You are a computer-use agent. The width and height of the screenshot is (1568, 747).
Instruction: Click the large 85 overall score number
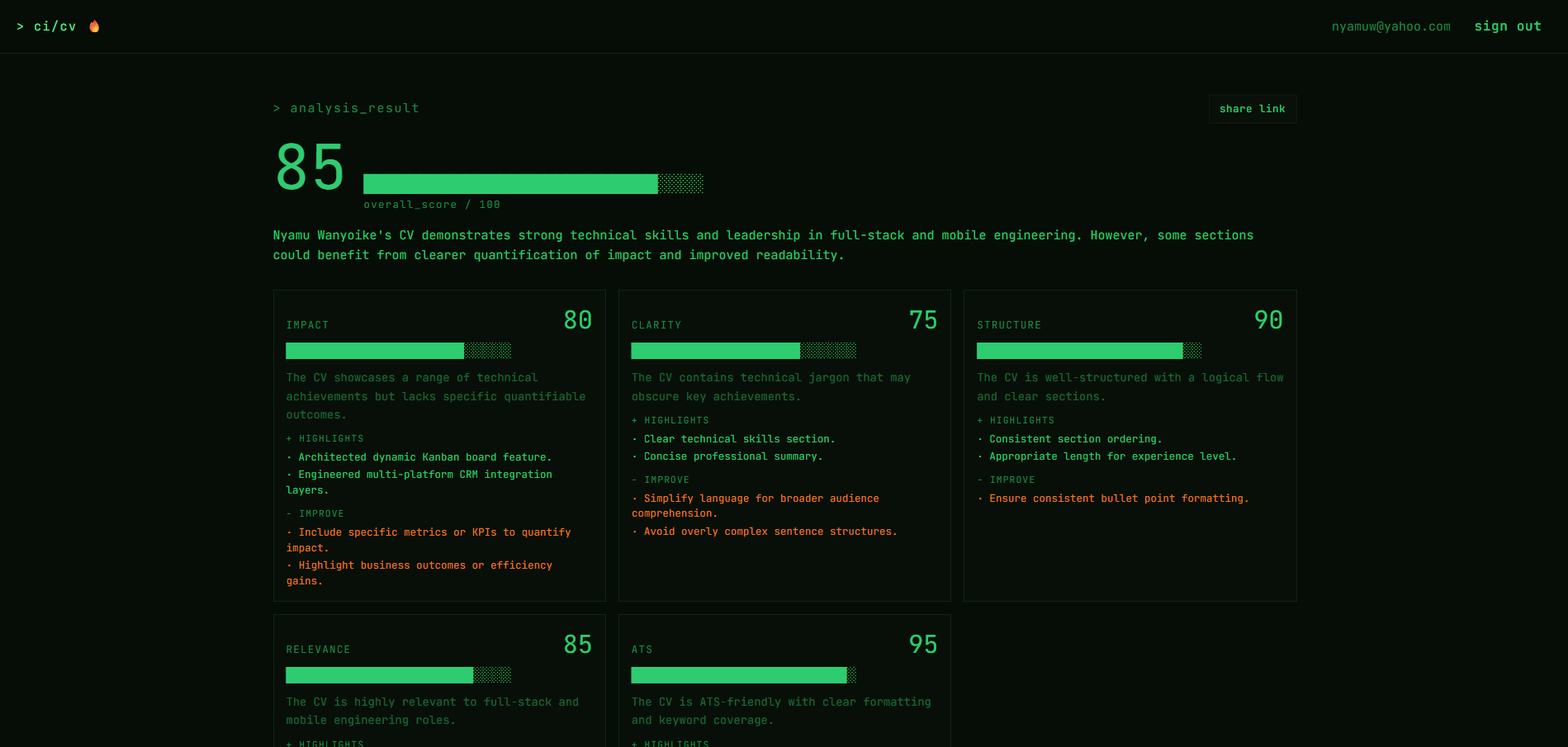pyautogui.click(x=310, y=168)
